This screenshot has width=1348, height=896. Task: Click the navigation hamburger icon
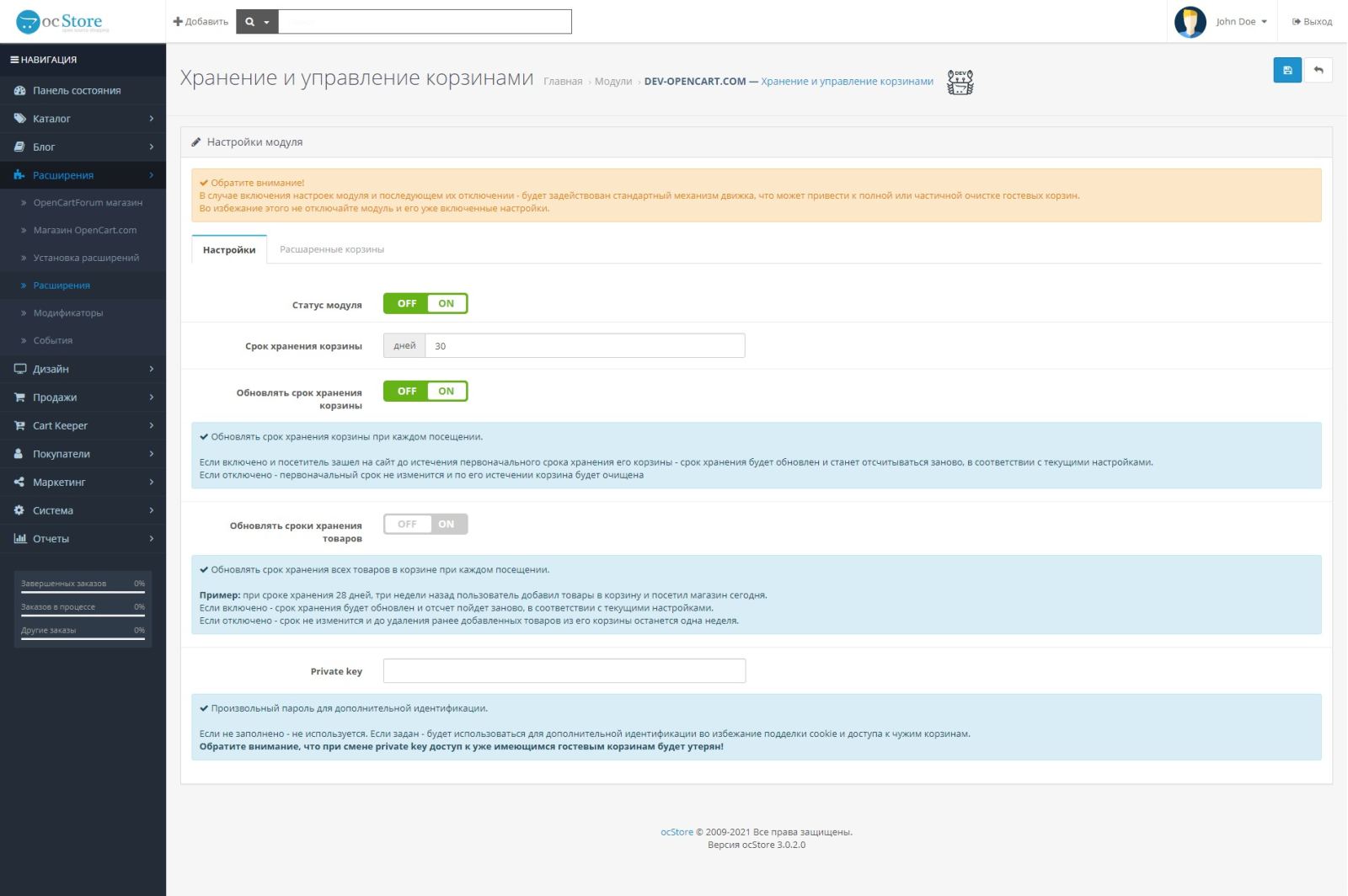click(x=14, y=60)
